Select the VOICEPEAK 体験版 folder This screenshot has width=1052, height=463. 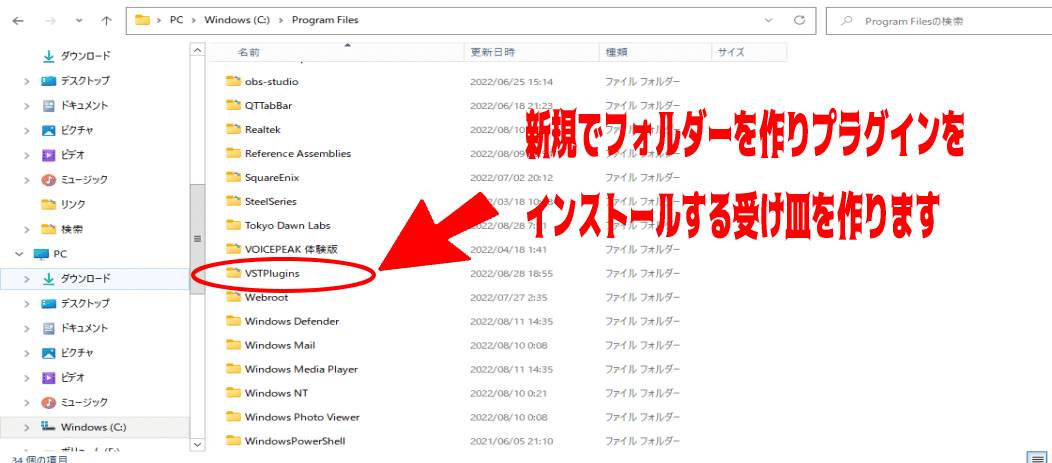coord(291,249)
